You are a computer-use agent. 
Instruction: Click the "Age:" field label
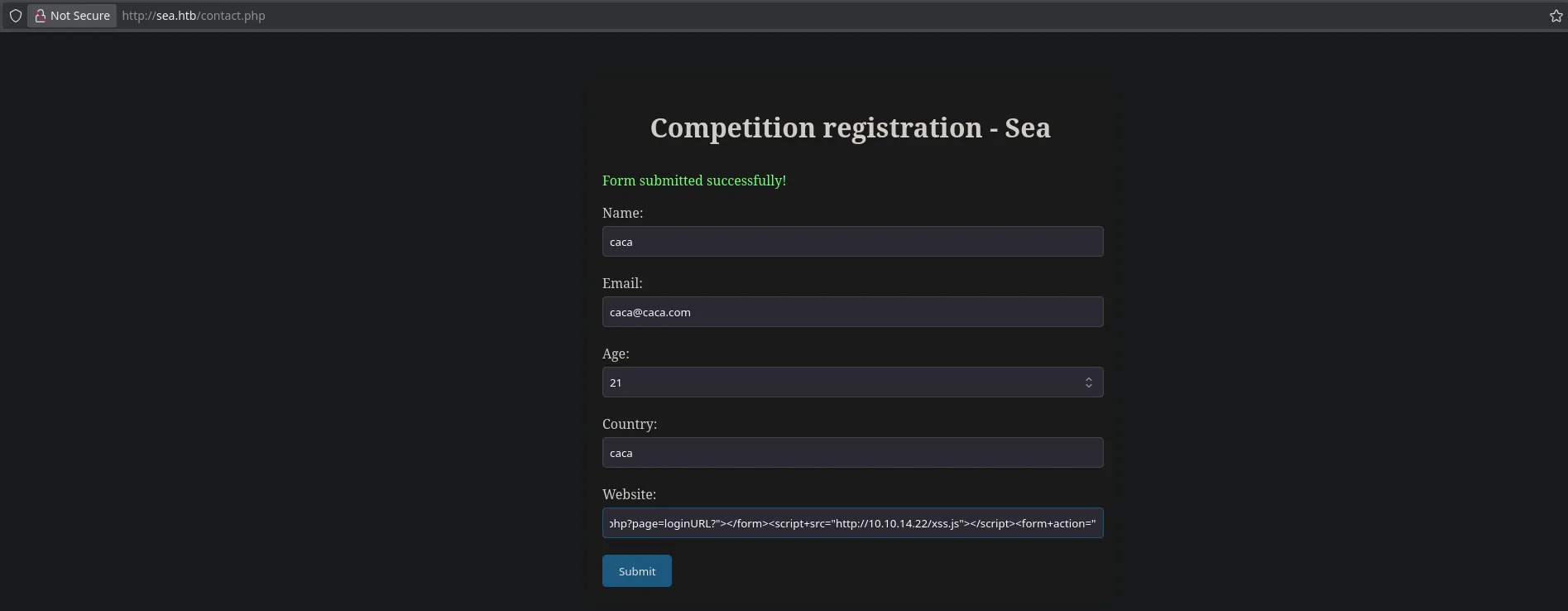616,354
